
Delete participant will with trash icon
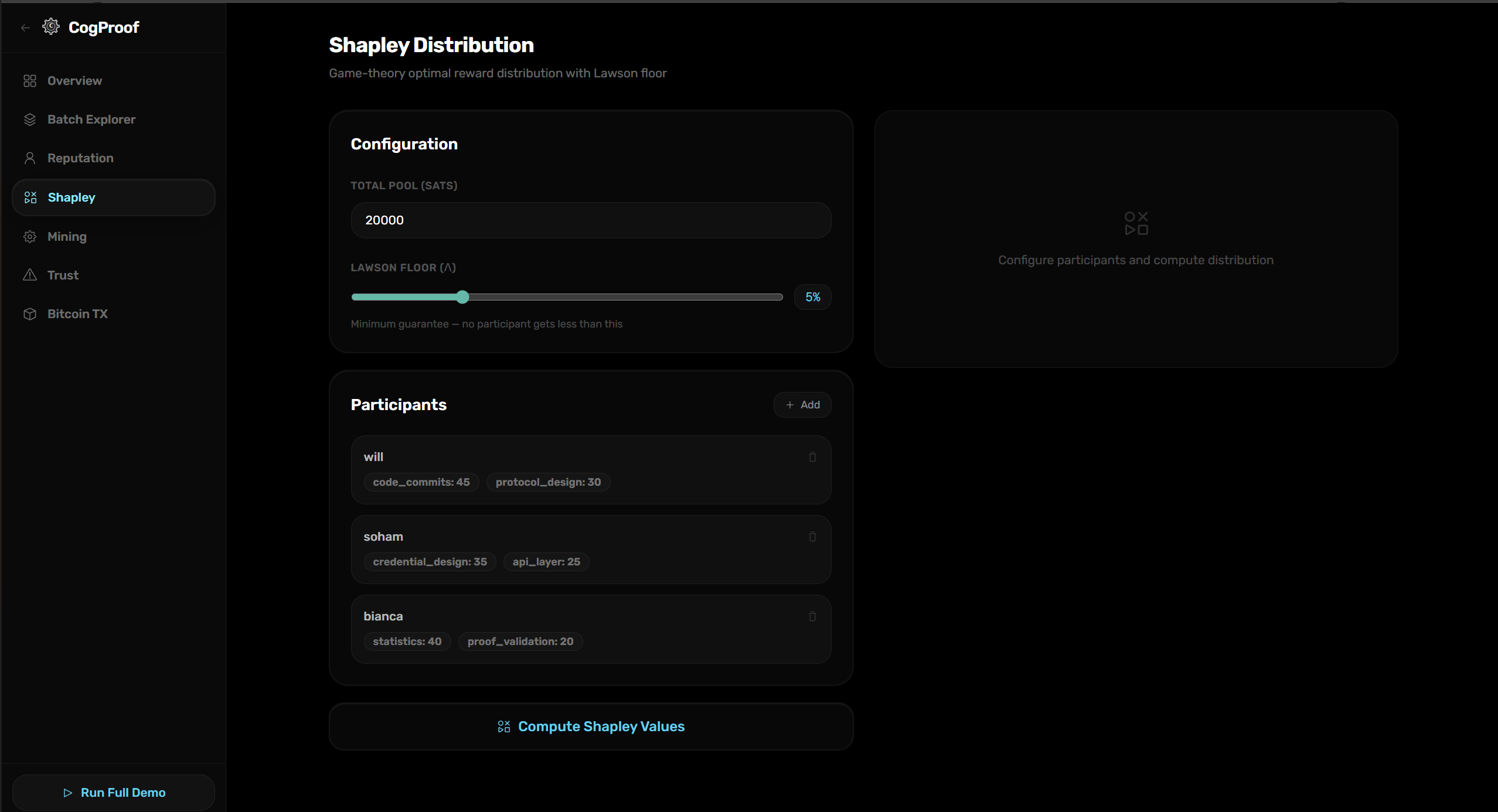812,457
